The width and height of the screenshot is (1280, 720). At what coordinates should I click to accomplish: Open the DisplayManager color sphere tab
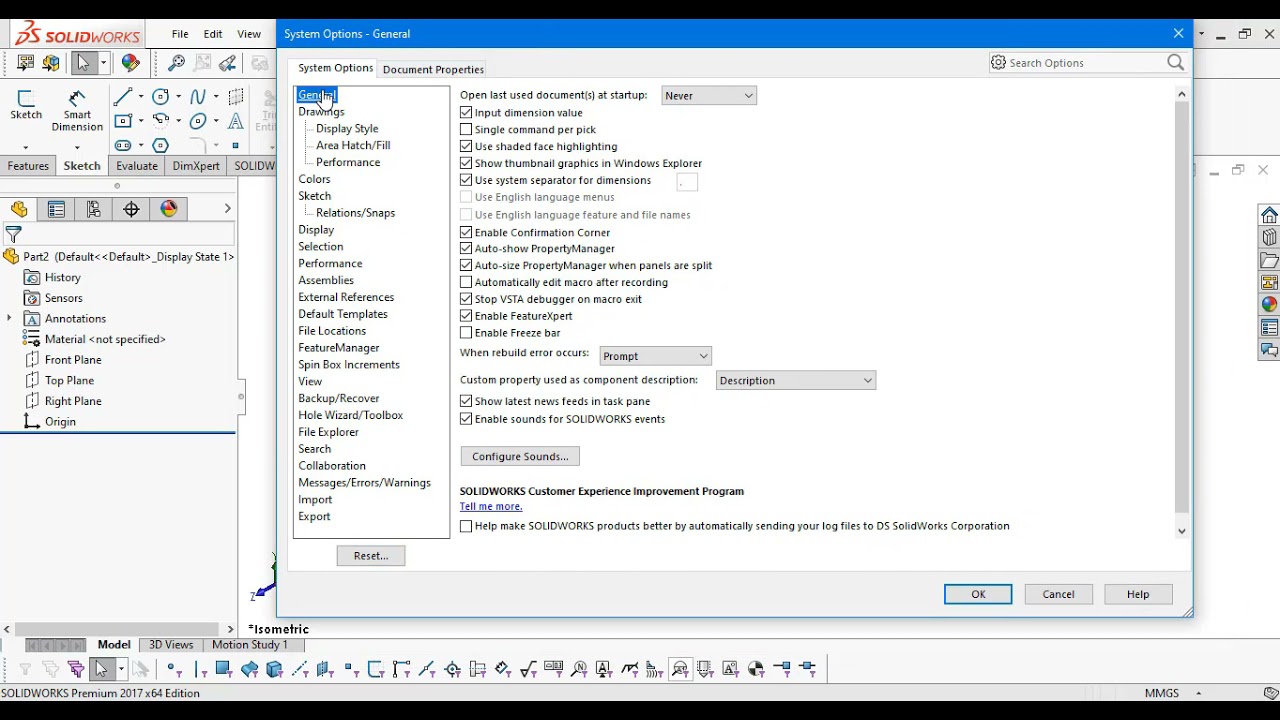click(169, 209)
